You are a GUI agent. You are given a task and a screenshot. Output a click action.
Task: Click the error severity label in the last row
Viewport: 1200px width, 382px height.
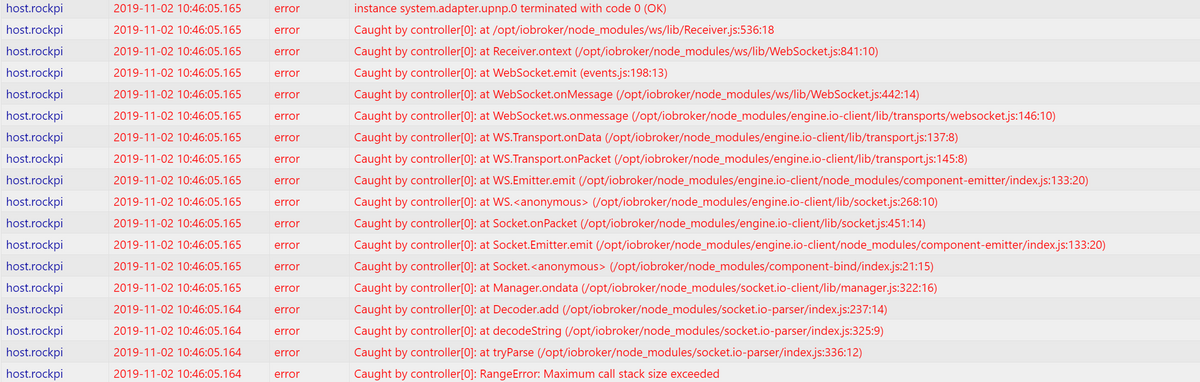[x=286, y=374]
